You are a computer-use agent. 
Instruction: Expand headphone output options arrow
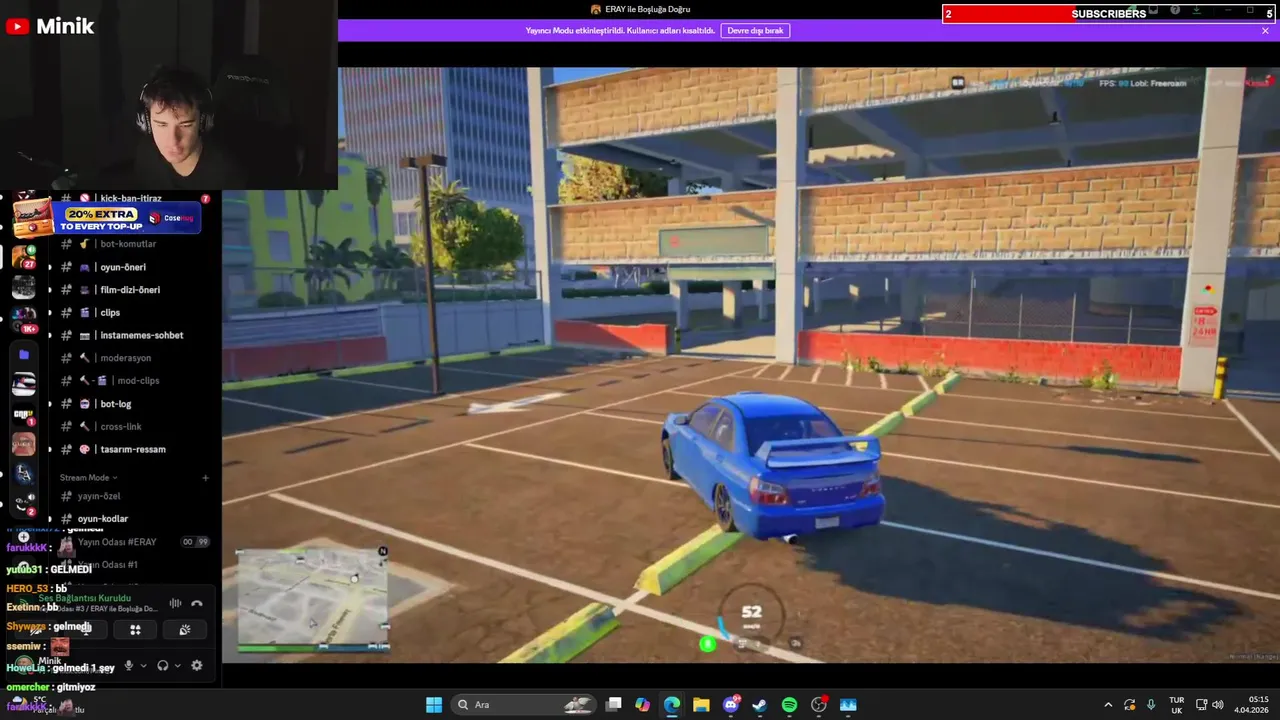tap(177, 665)
